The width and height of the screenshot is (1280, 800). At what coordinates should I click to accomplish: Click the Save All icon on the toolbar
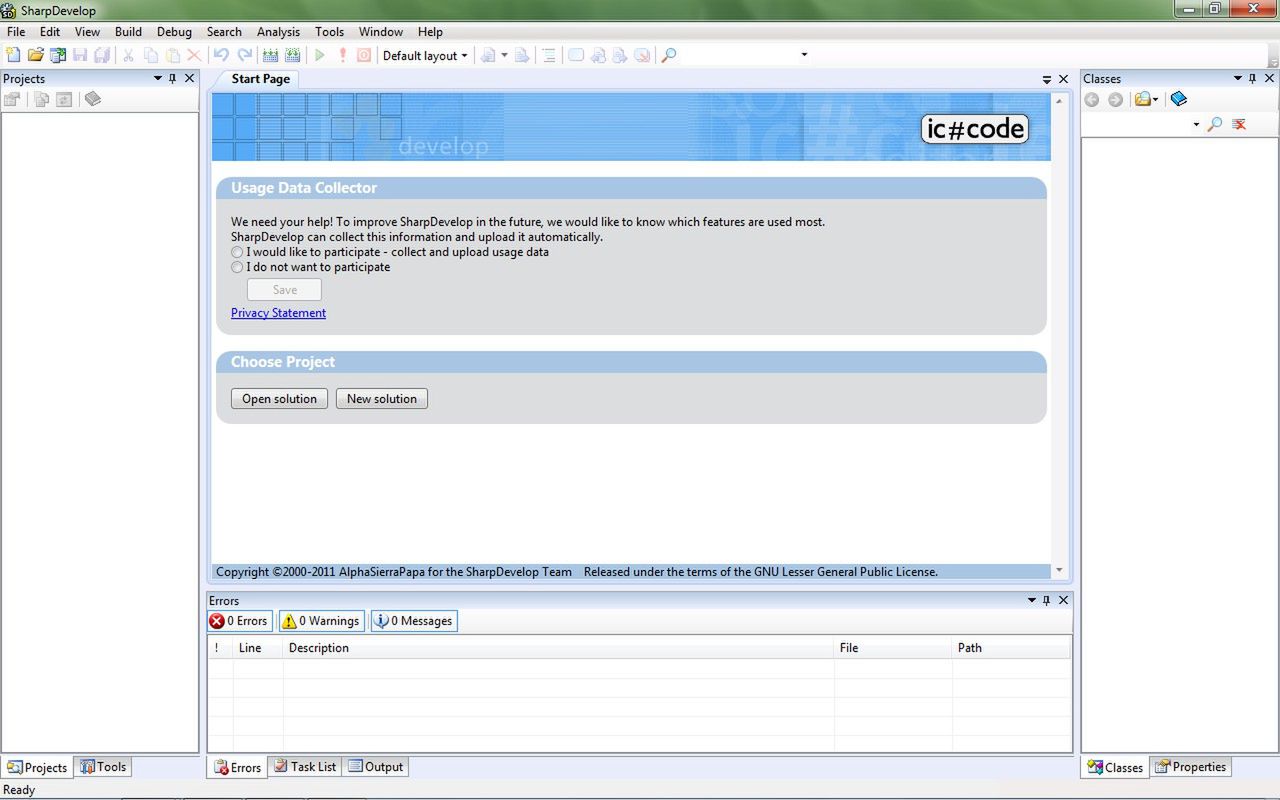[x=102, y=55]
